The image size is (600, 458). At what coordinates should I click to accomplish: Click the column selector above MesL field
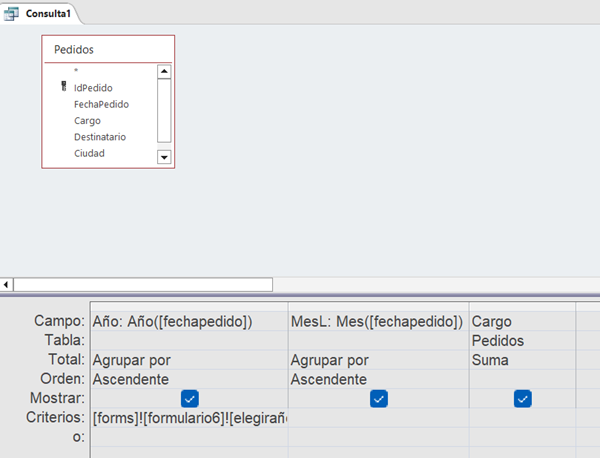pyautogui.click(x=378, y=306)
